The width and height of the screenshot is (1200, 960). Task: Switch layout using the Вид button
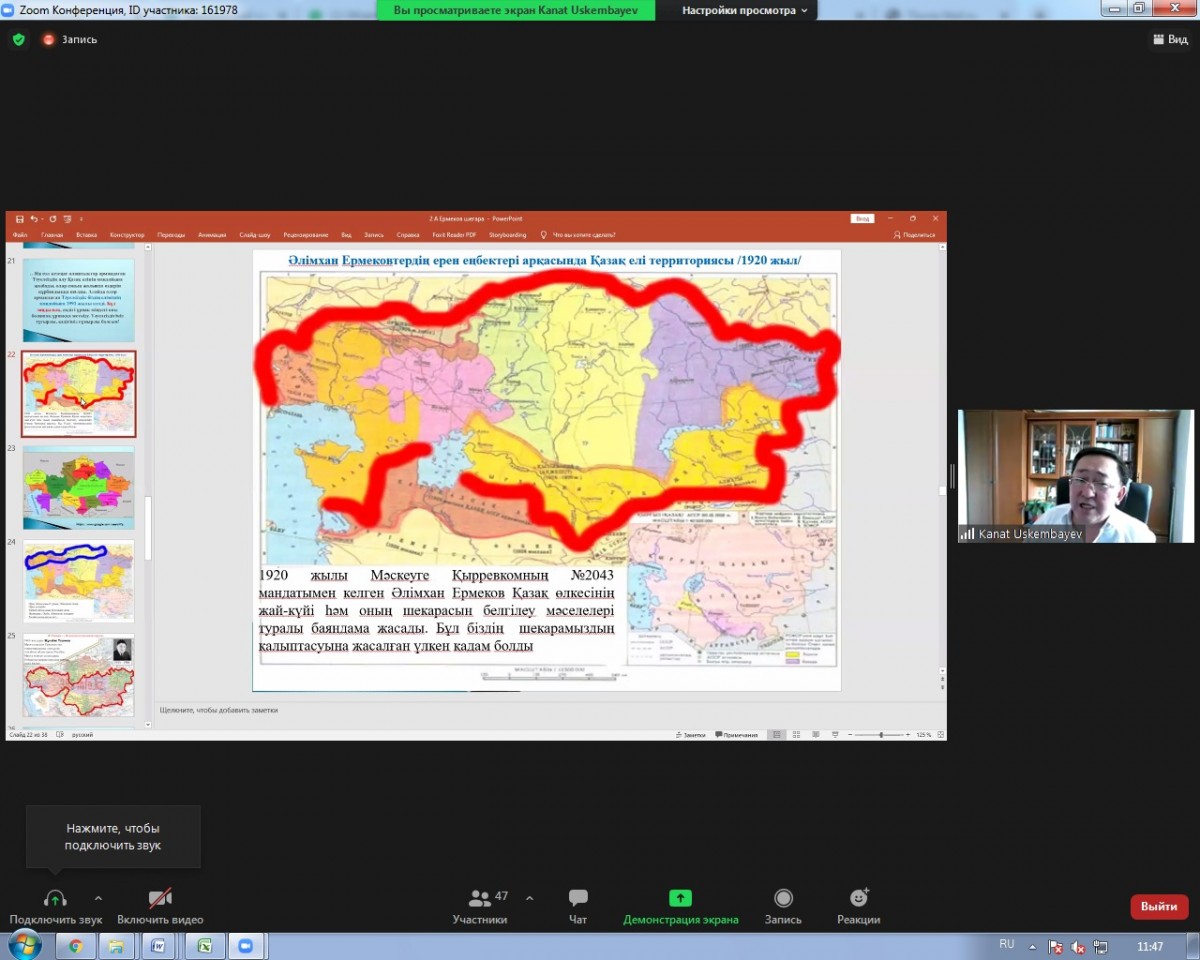click(1170, 40)
